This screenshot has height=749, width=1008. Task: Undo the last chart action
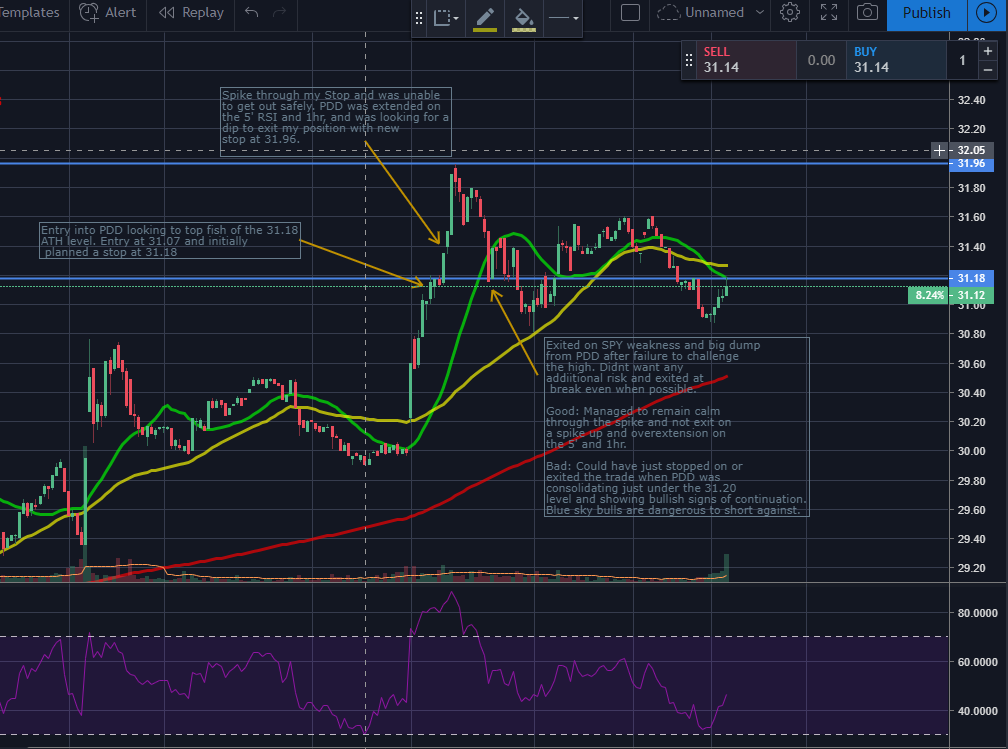pyautogui.click(x=251, y=13)
